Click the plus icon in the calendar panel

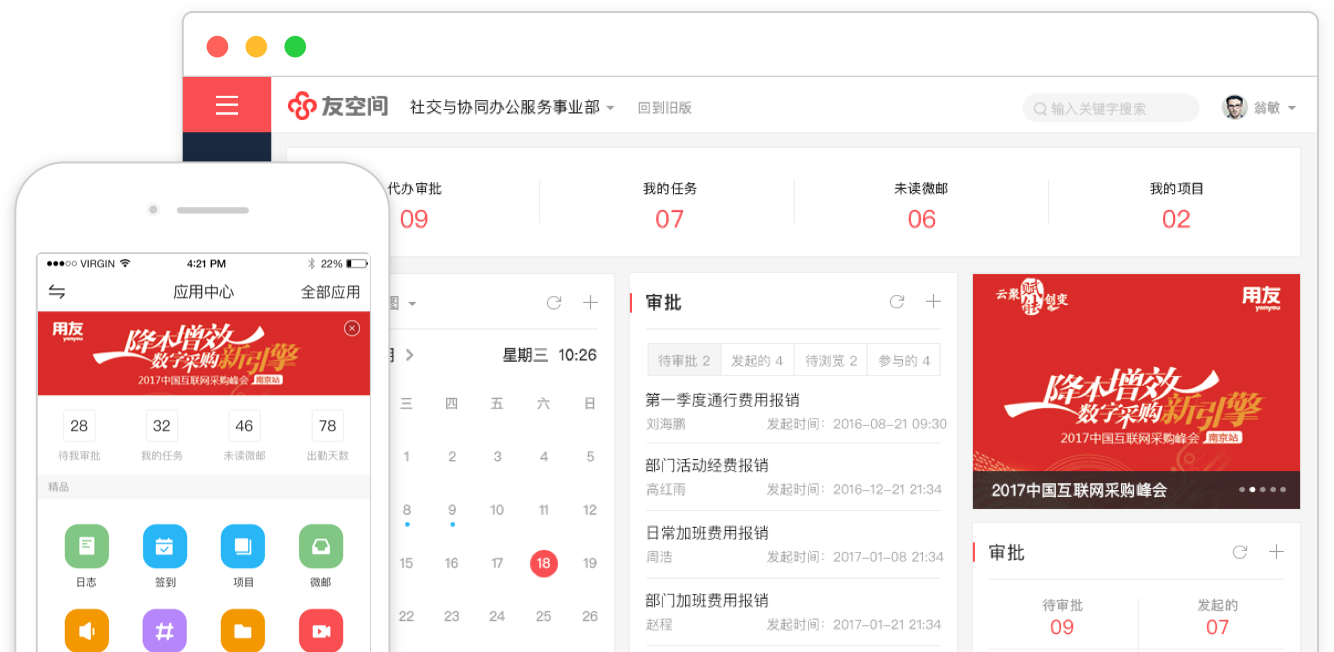coord(590,303)
